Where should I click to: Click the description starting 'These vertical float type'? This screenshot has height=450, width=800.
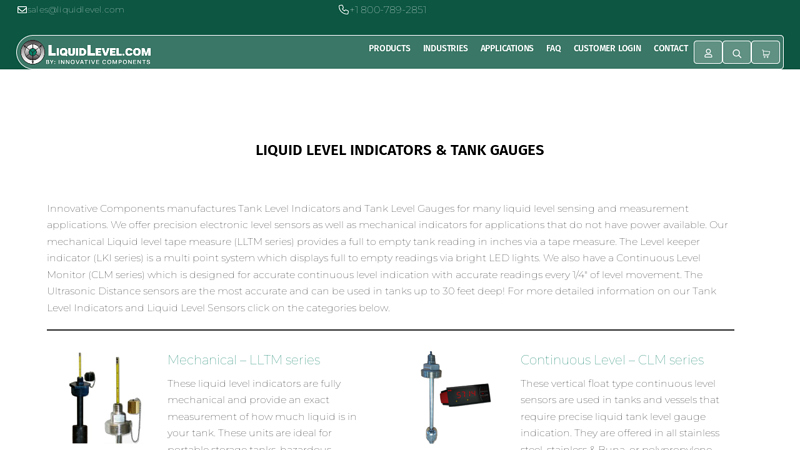[x=620, y=414]
